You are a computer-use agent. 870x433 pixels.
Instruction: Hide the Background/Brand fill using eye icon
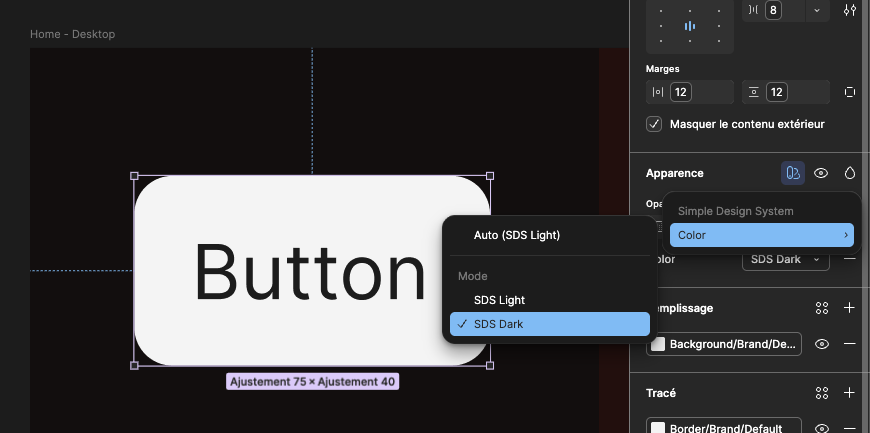coord(821,344)
